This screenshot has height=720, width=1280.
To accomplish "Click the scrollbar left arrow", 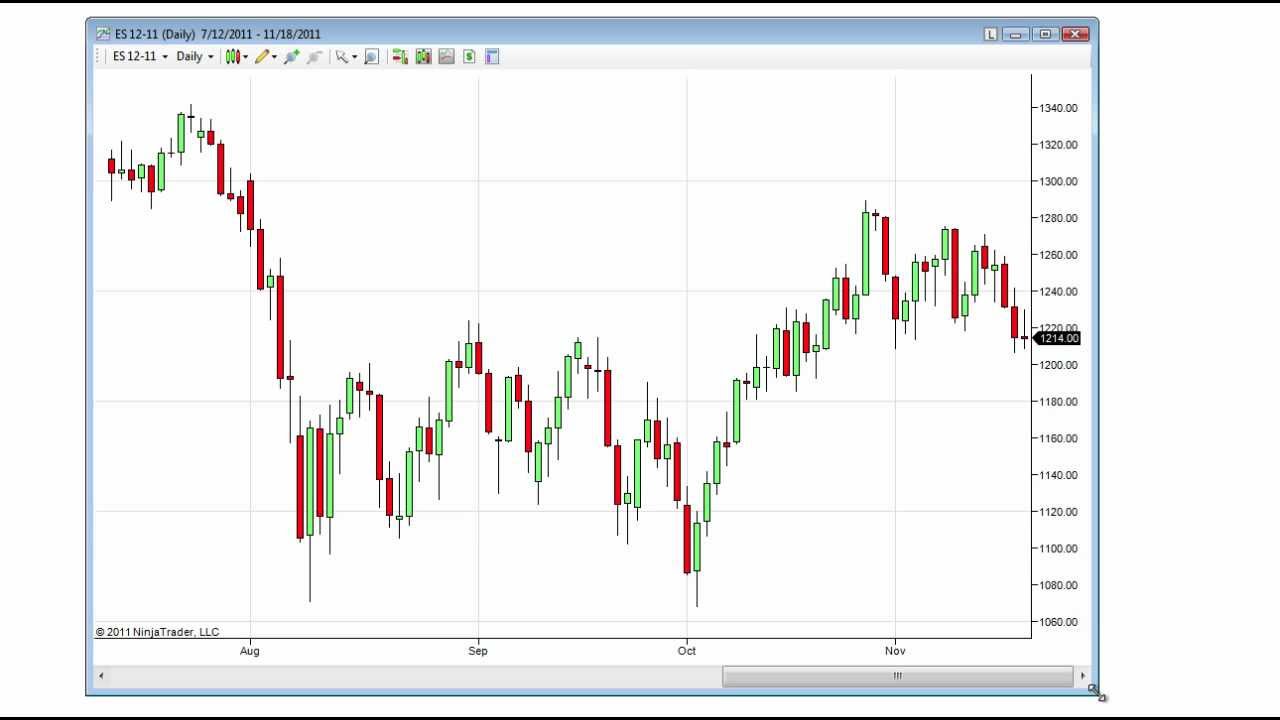I will (x=101, y=676).
